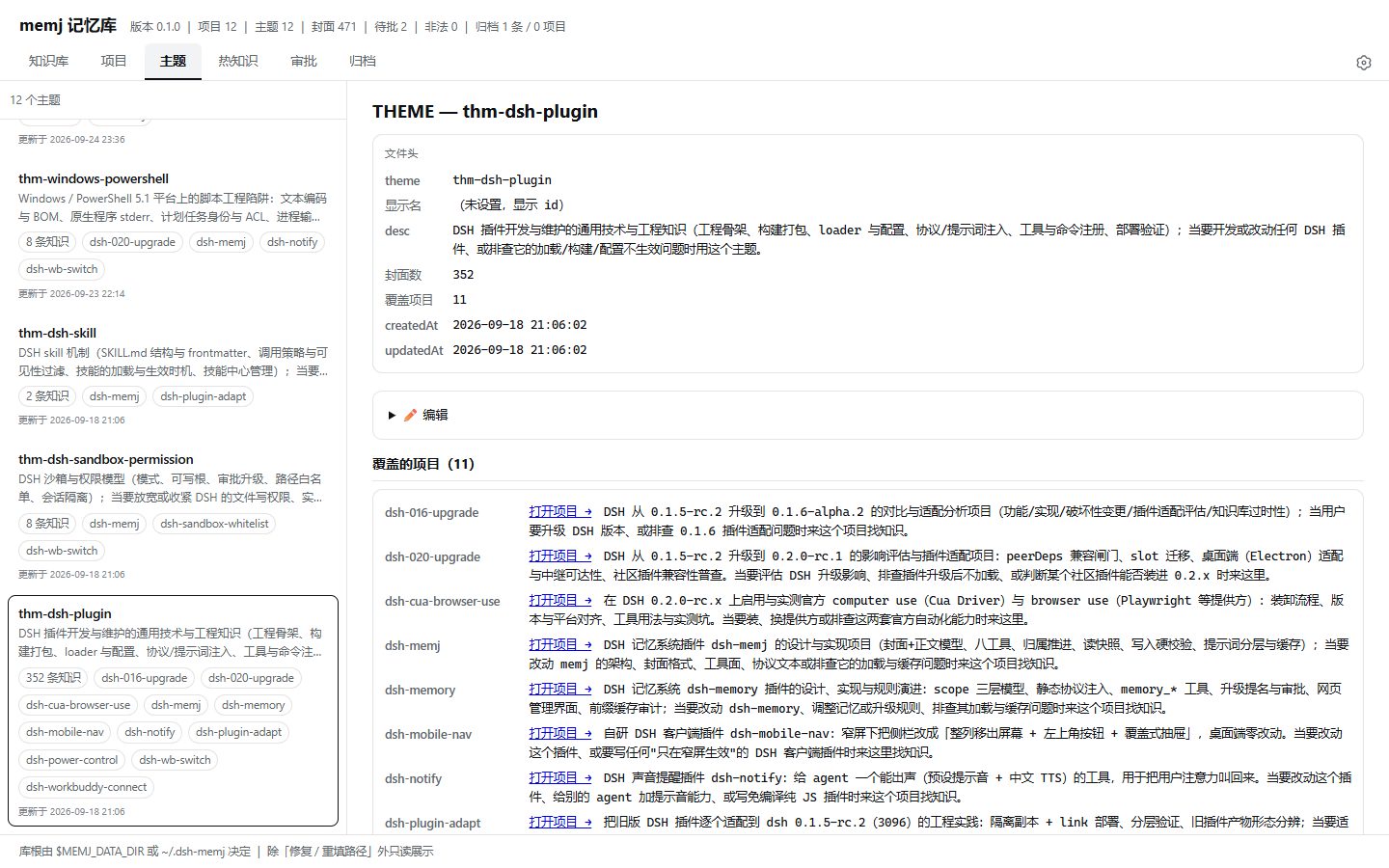Click the 2 条知识 tag
The image size is (1389, 868).
[x=47, y=396]
